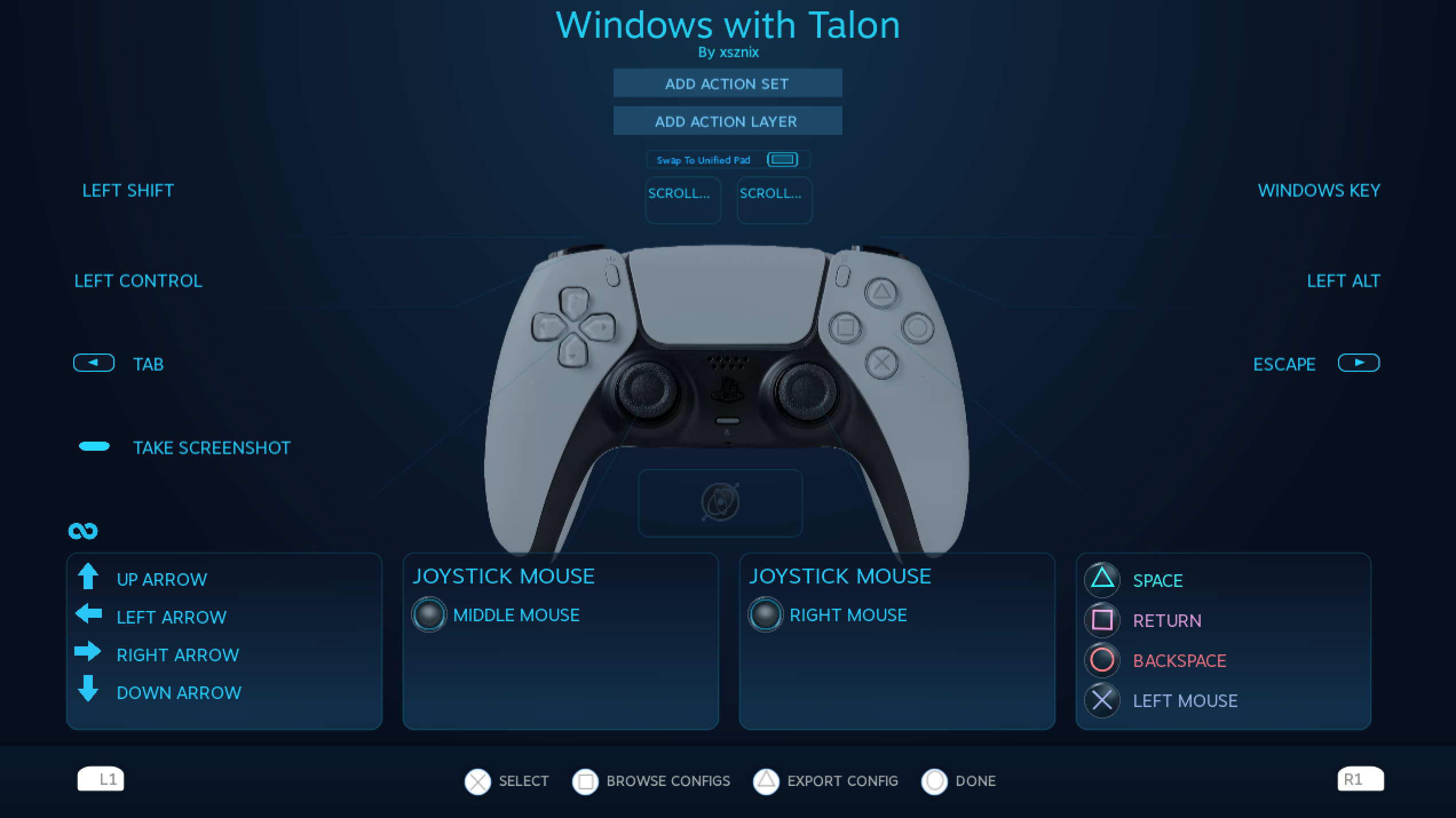
Task: Toggle the TAB button toggle indicator
Action: coord(93,363)
